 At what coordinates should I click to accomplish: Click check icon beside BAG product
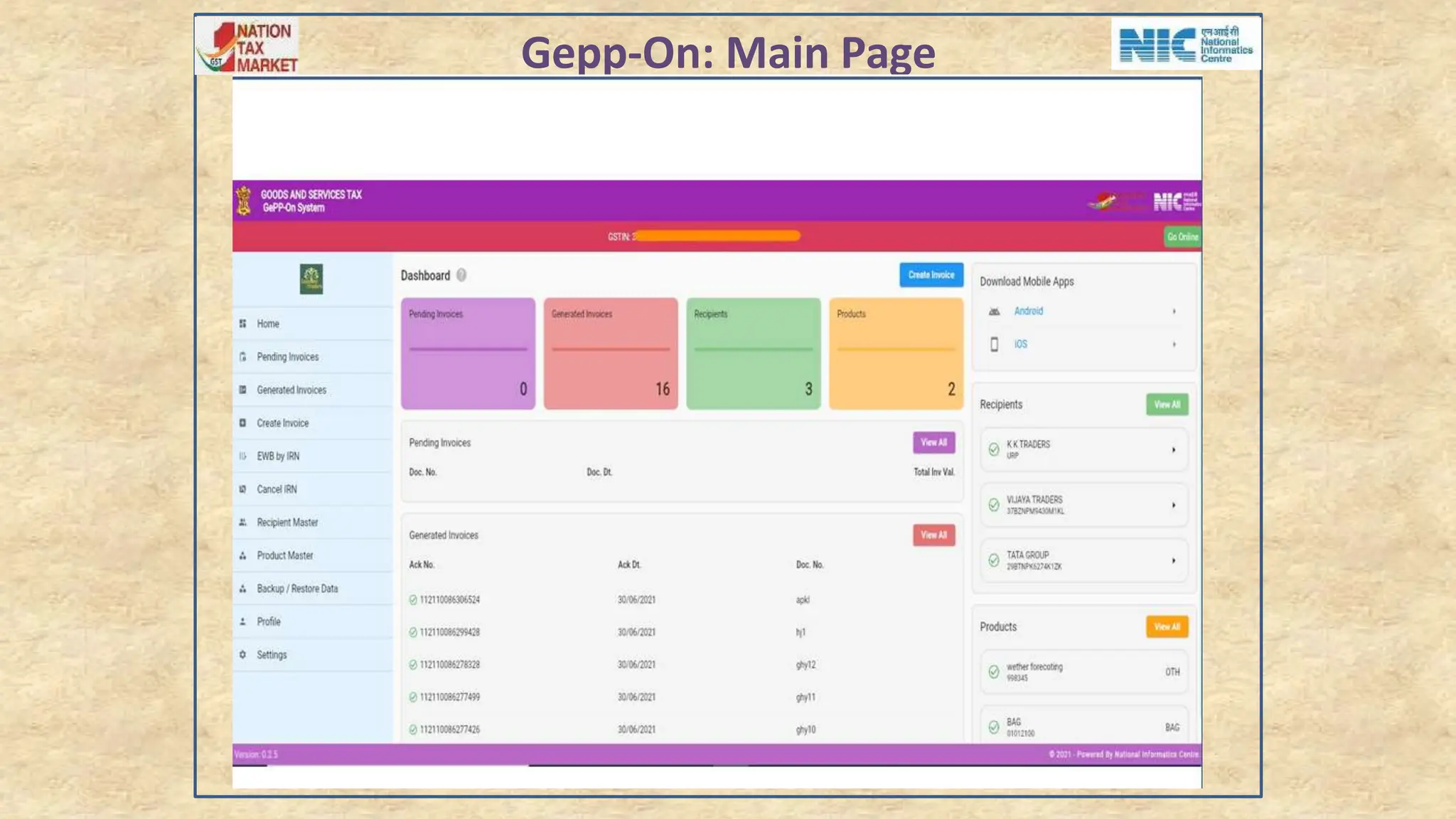[x=994, y=727]
